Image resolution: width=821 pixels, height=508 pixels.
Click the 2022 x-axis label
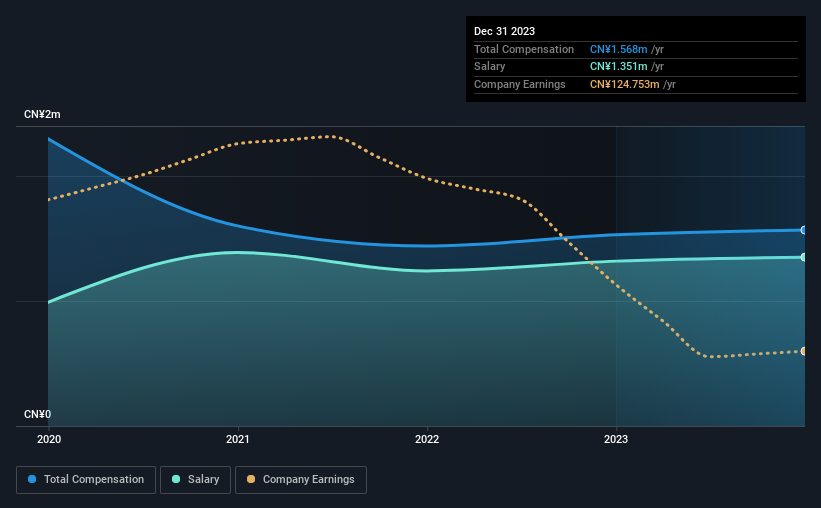[x=427, y=439]
